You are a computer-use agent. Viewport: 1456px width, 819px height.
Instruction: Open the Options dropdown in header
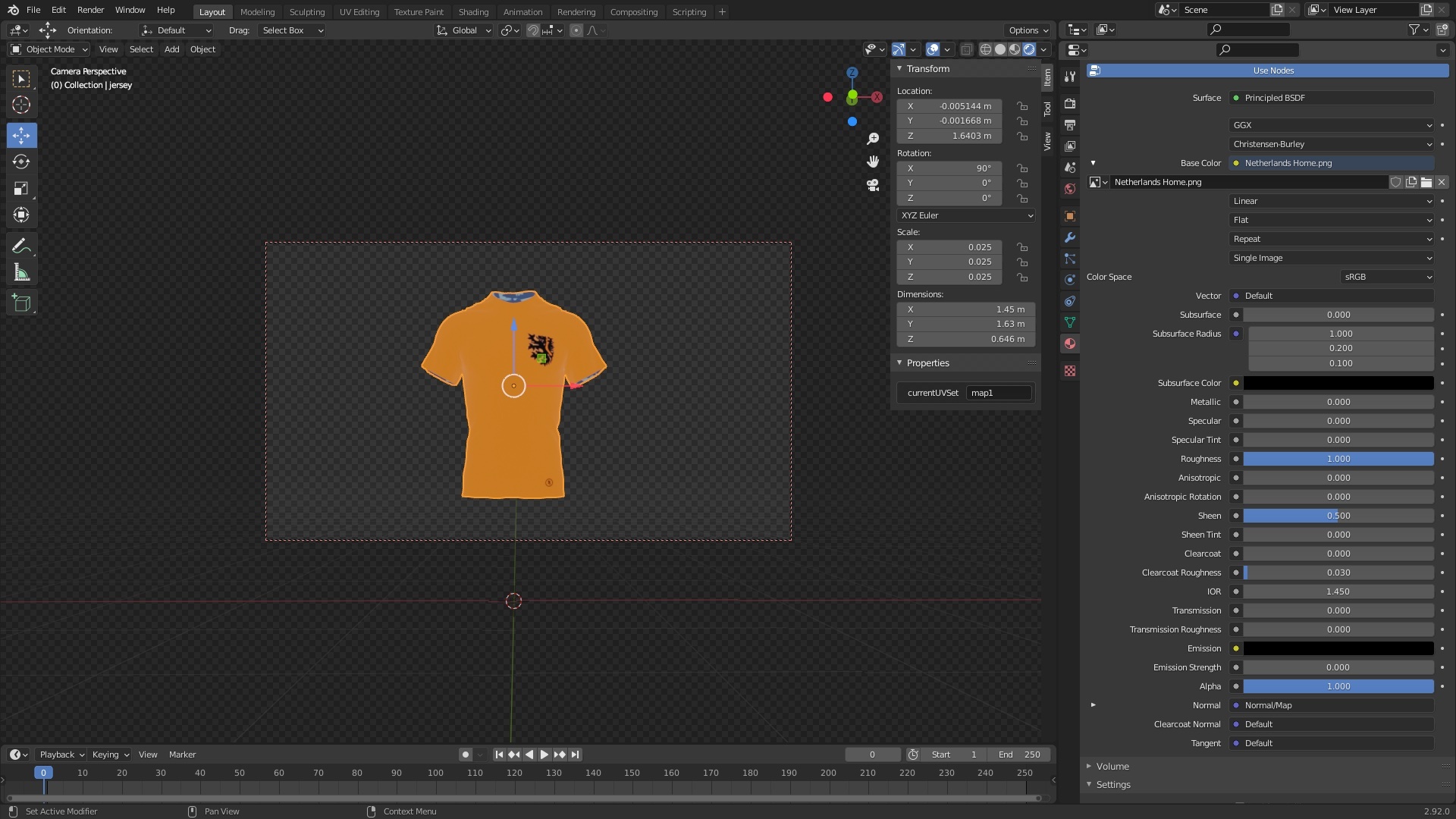coord(1028,30)
